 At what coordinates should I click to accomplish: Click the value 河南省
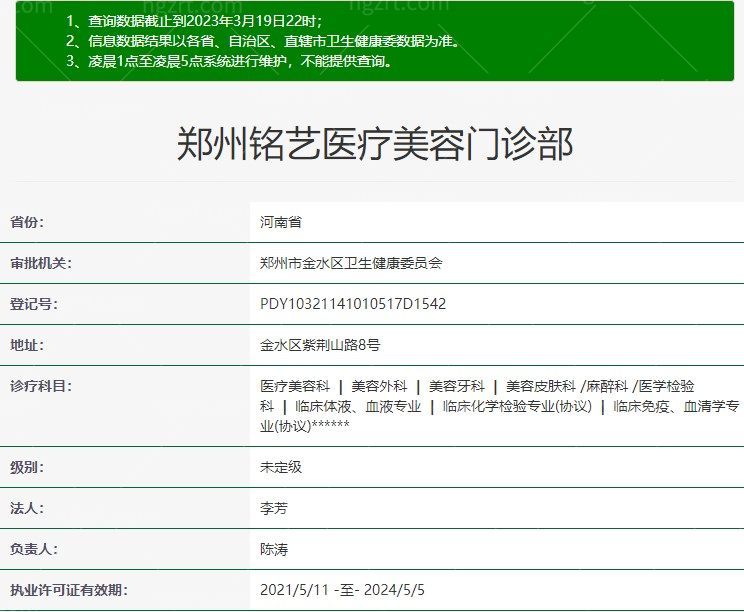tap(280, 222)
